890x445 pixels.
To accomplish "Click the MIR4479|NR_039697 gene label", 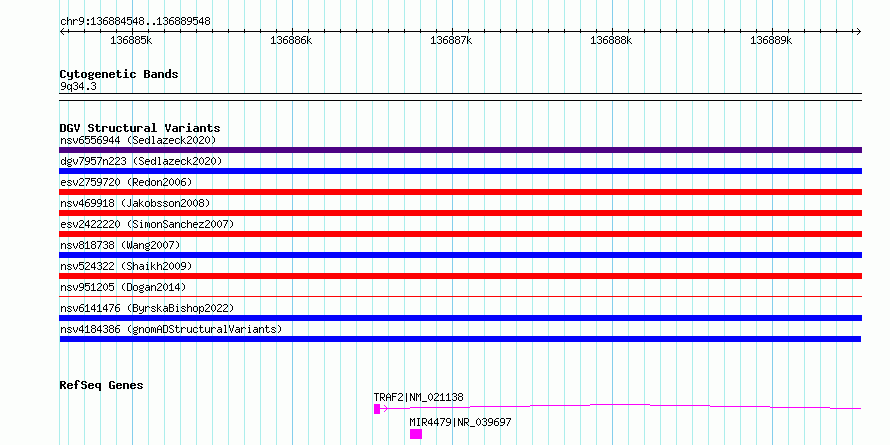I will 460,423.
